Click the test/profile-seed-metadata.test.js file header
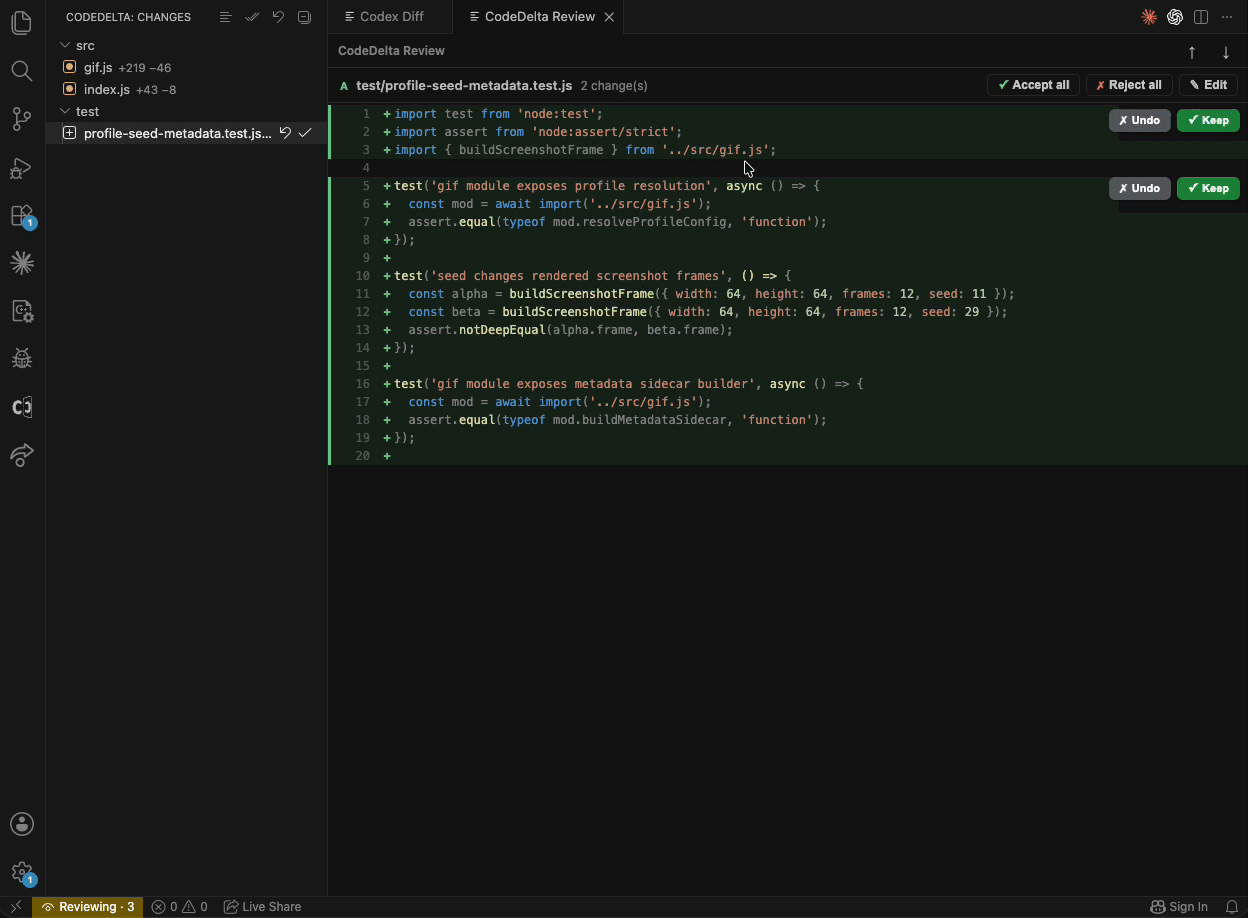Image resolution: width=1248 pixels, height=918 pixels. coord(464,86)
